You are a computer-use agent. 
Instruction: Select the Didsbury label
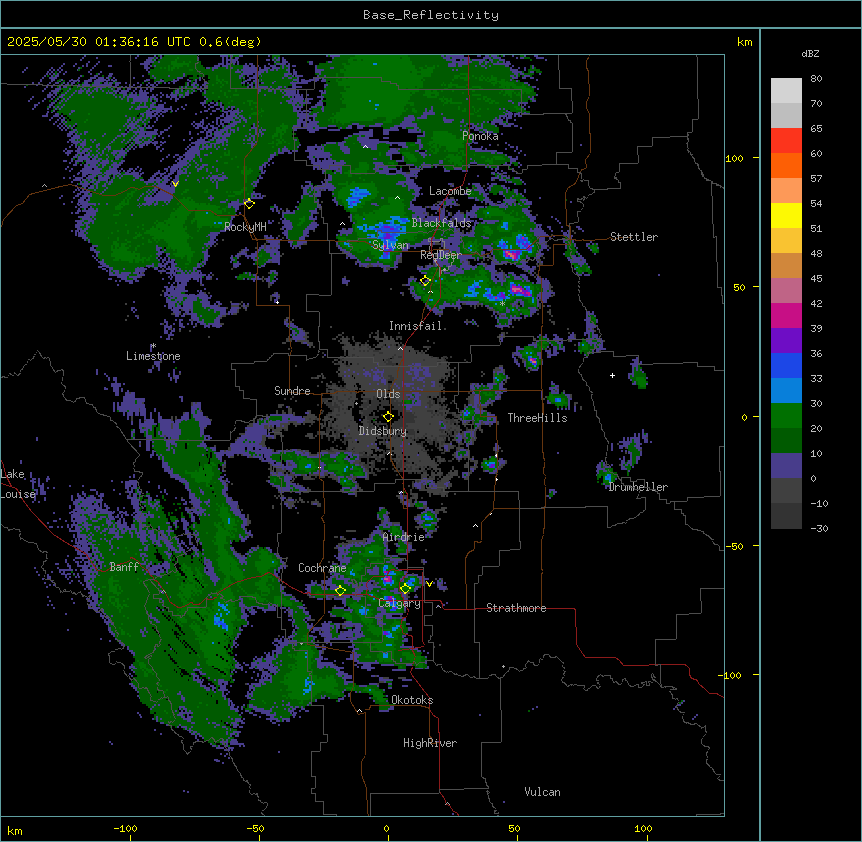pos(383,431)
